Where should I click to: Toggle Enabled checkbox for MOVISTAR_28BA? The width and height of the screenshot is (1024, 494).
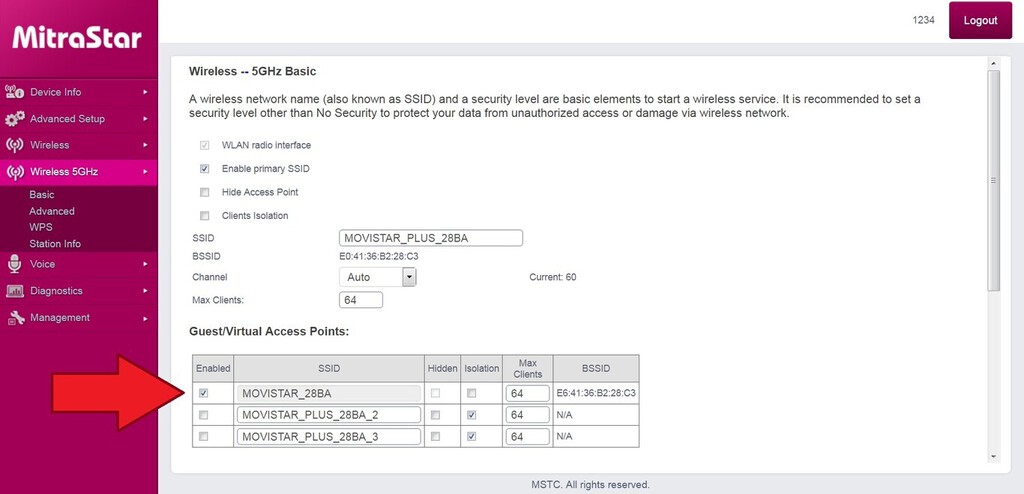204,393
